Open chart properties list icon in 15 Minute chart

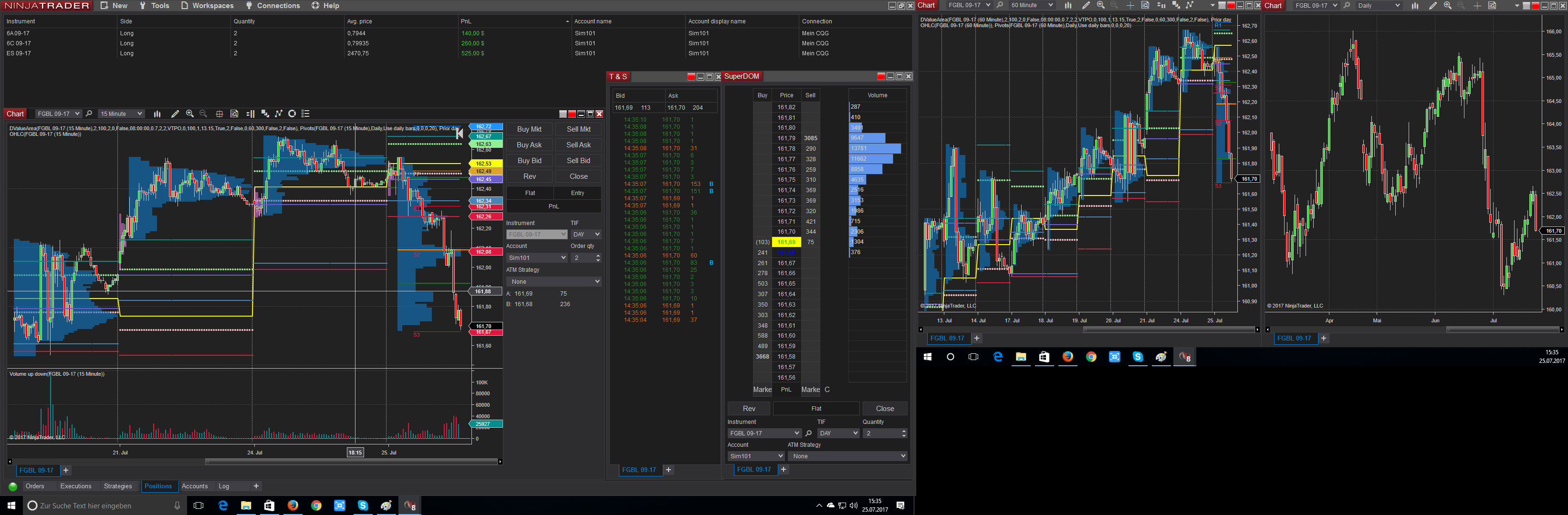pyautogui.click(x=305, y=113)
